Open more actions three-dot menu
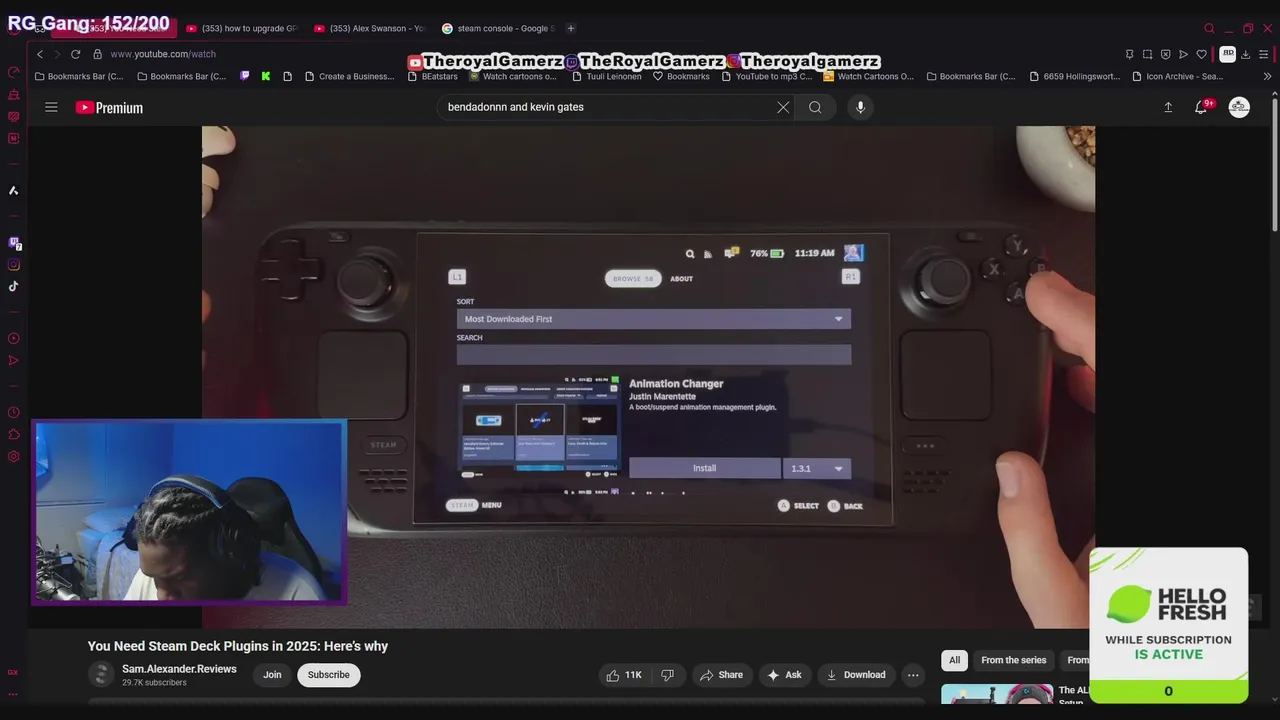The image size is (1280, 720). [x=912, y=675]
